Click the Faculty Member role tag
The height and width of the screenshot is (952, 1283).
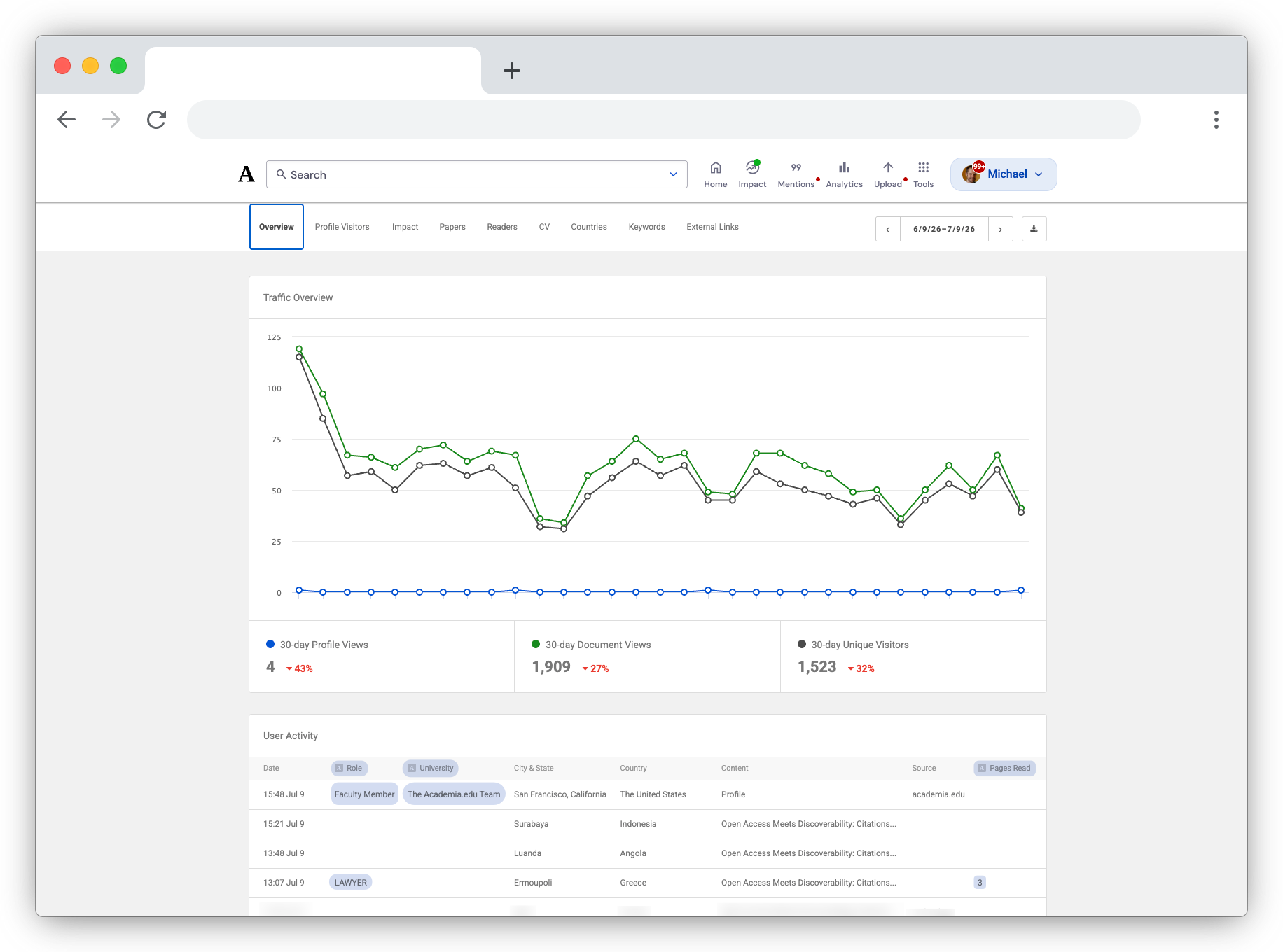pyautogui.click(x=364, y=794)
